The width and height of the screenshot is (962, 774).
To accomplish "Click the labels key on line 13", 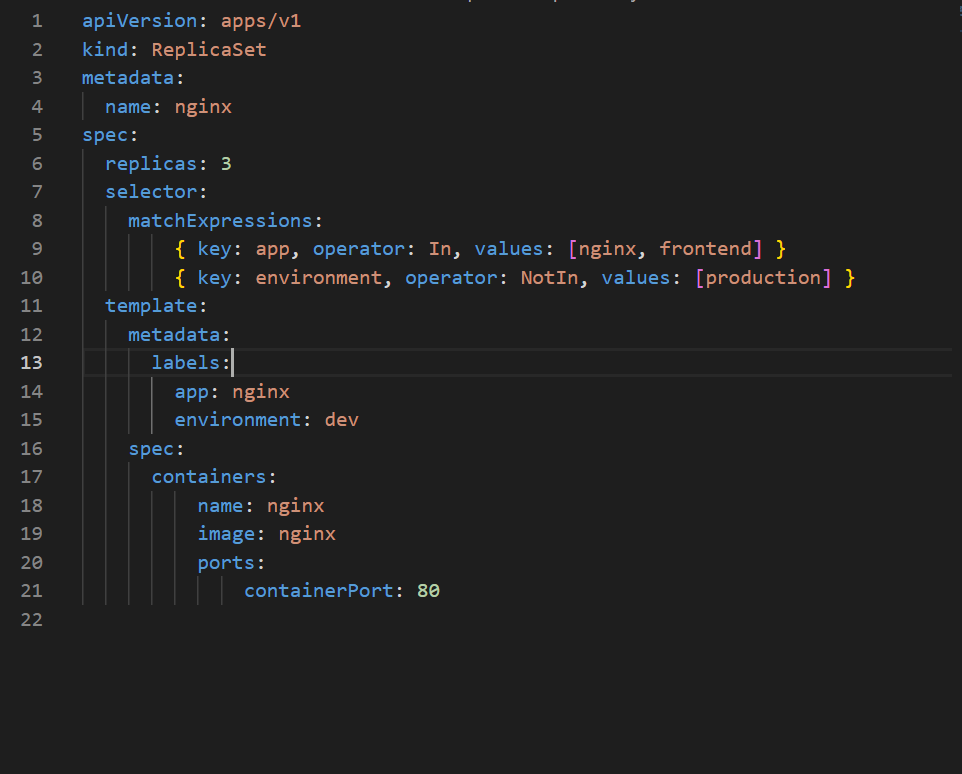I will pyautogui.click(x=185, y=363).
